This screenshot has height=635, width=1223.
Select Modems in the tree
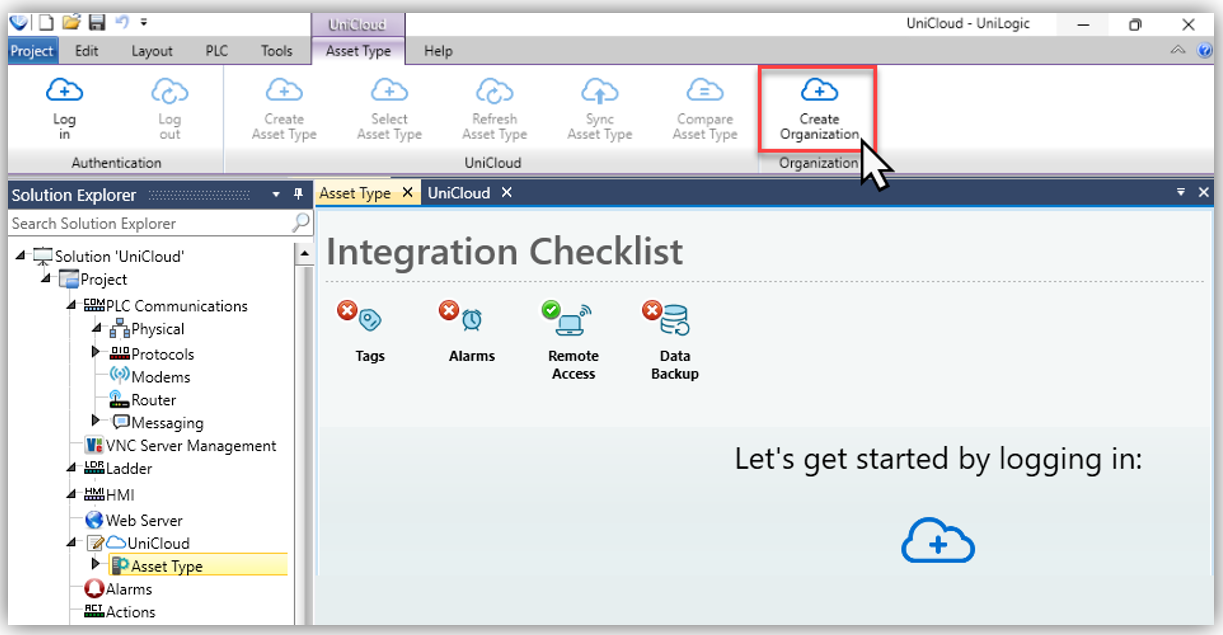click(160, 377)
